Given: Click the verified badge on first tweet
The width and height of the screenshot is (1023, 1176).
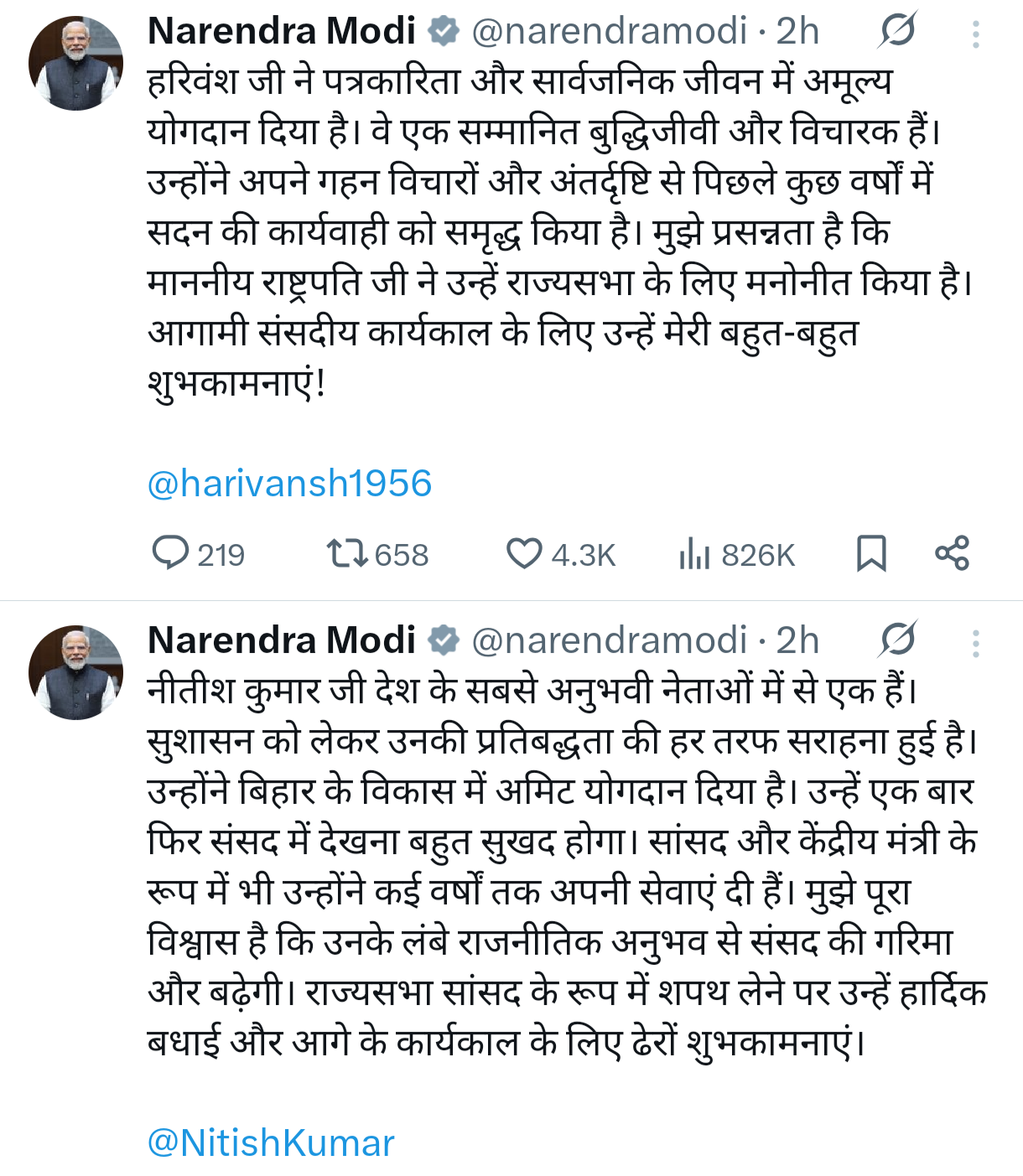Looking at the screenshot, I should click(x=444, y=32).
